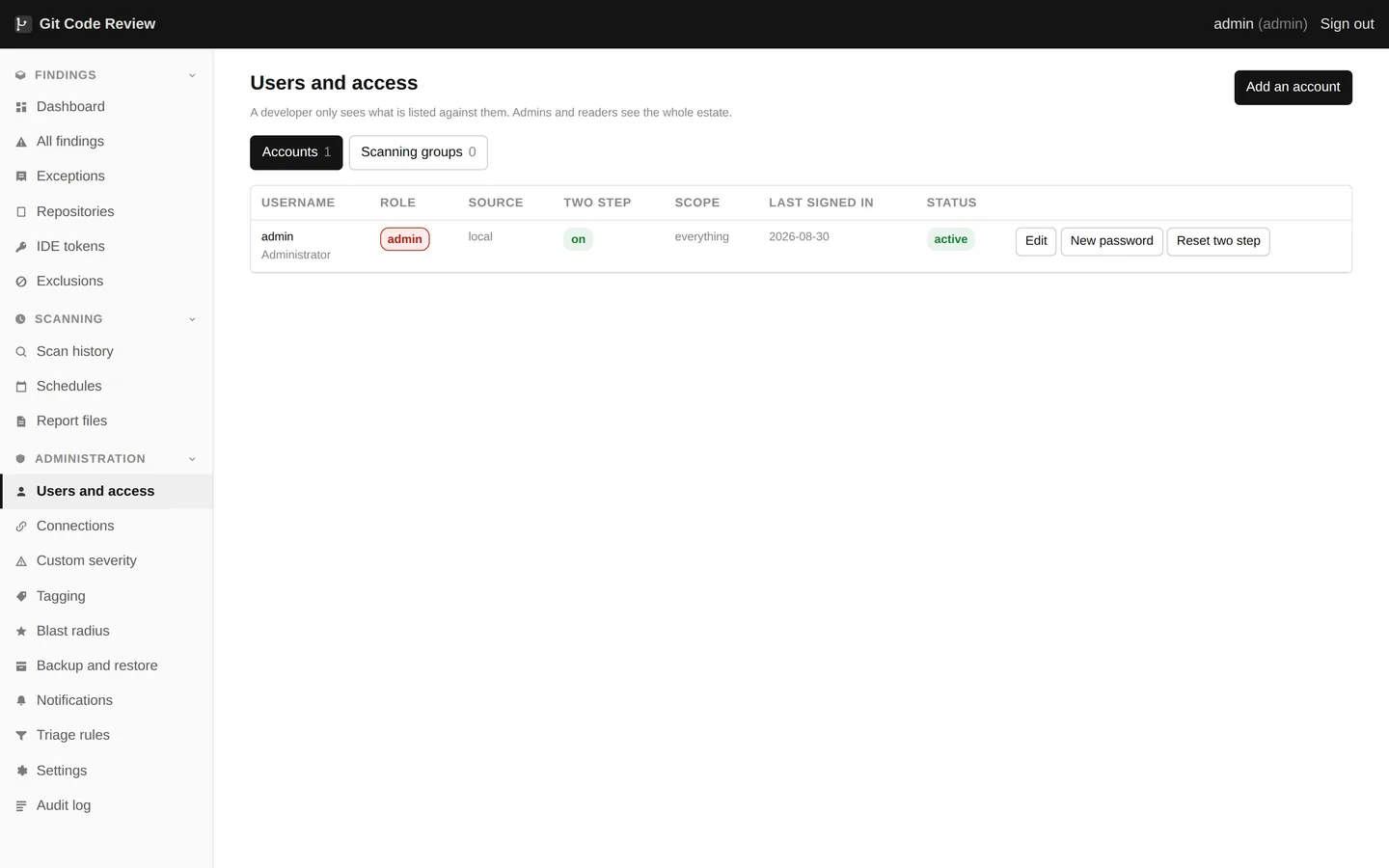1389x868 pixels.
Task: Click the Git Code Review logo icon
Action: pos(22,24)
